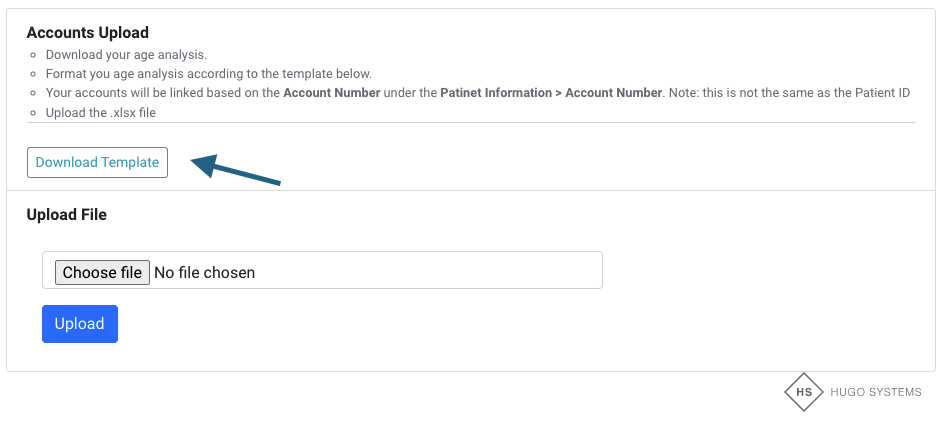Click the blue arrow pointing at Download Template
Screen dimensions: 944x422
pyautogui.click(x=236, y=170)
